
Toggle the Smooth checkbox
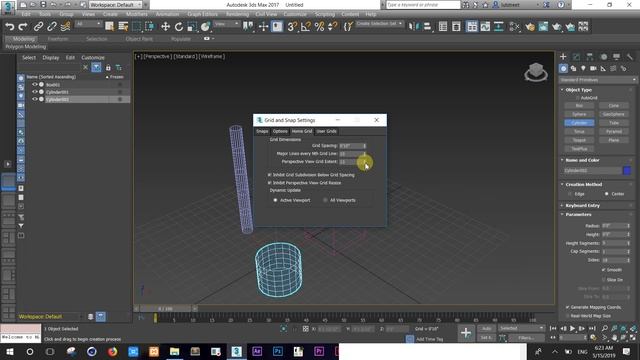(604, 270)
